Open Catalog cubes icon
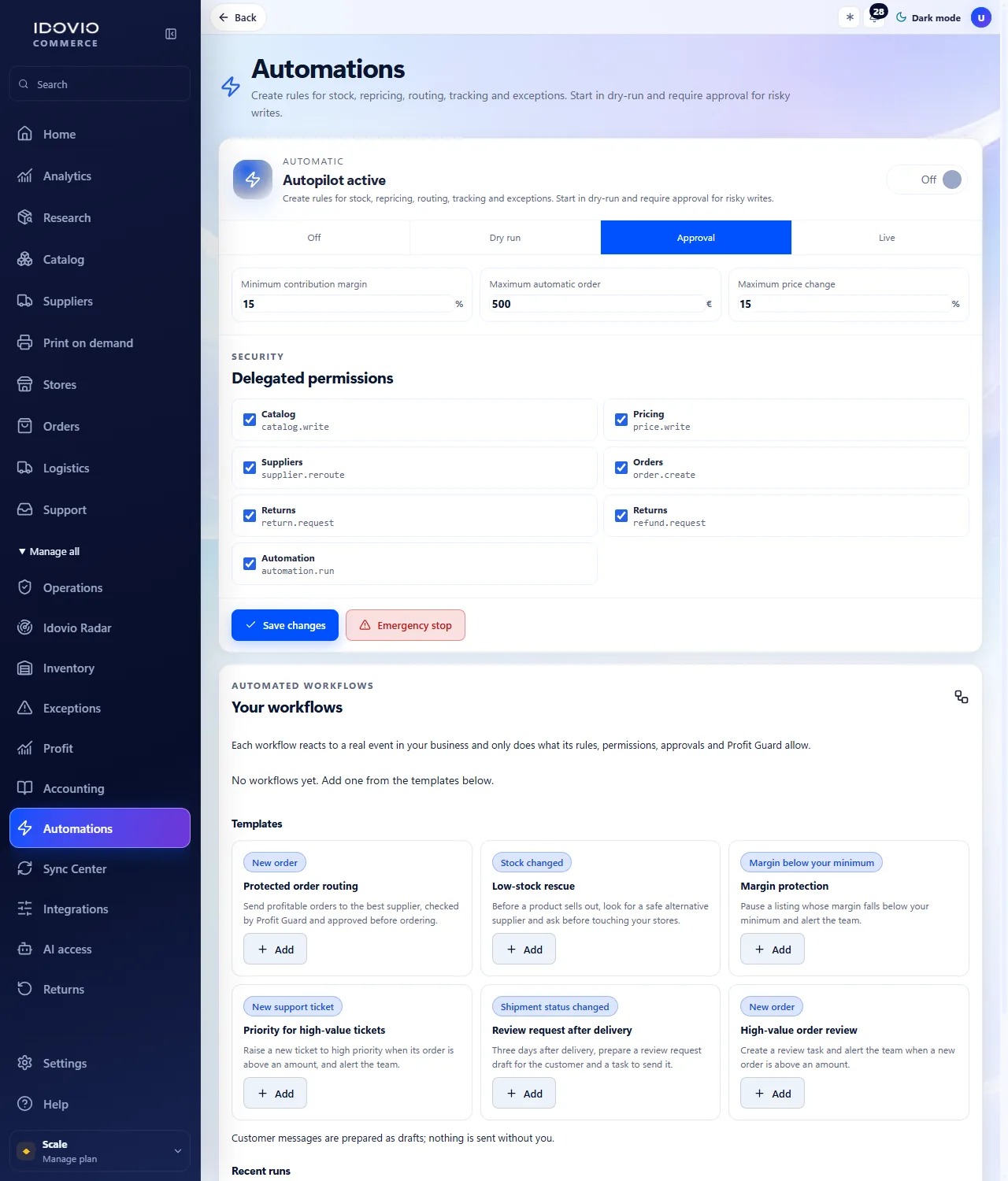 (25, 259)
